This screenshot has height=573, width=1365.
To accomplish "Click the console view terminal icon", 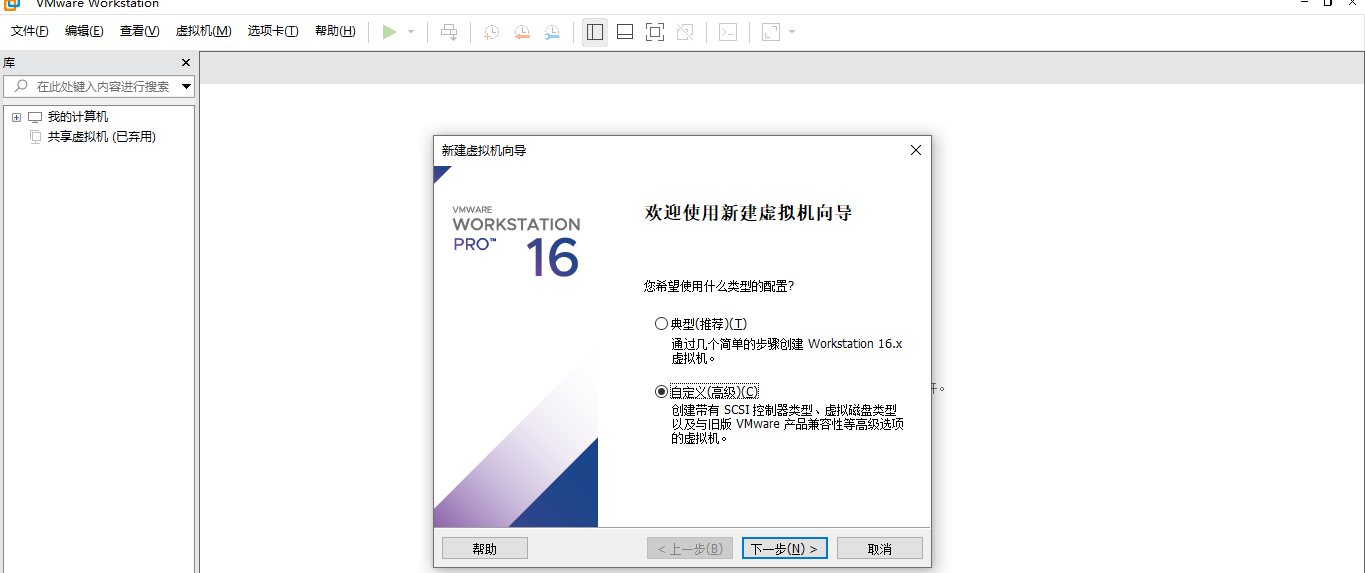I will coord(728,32).
